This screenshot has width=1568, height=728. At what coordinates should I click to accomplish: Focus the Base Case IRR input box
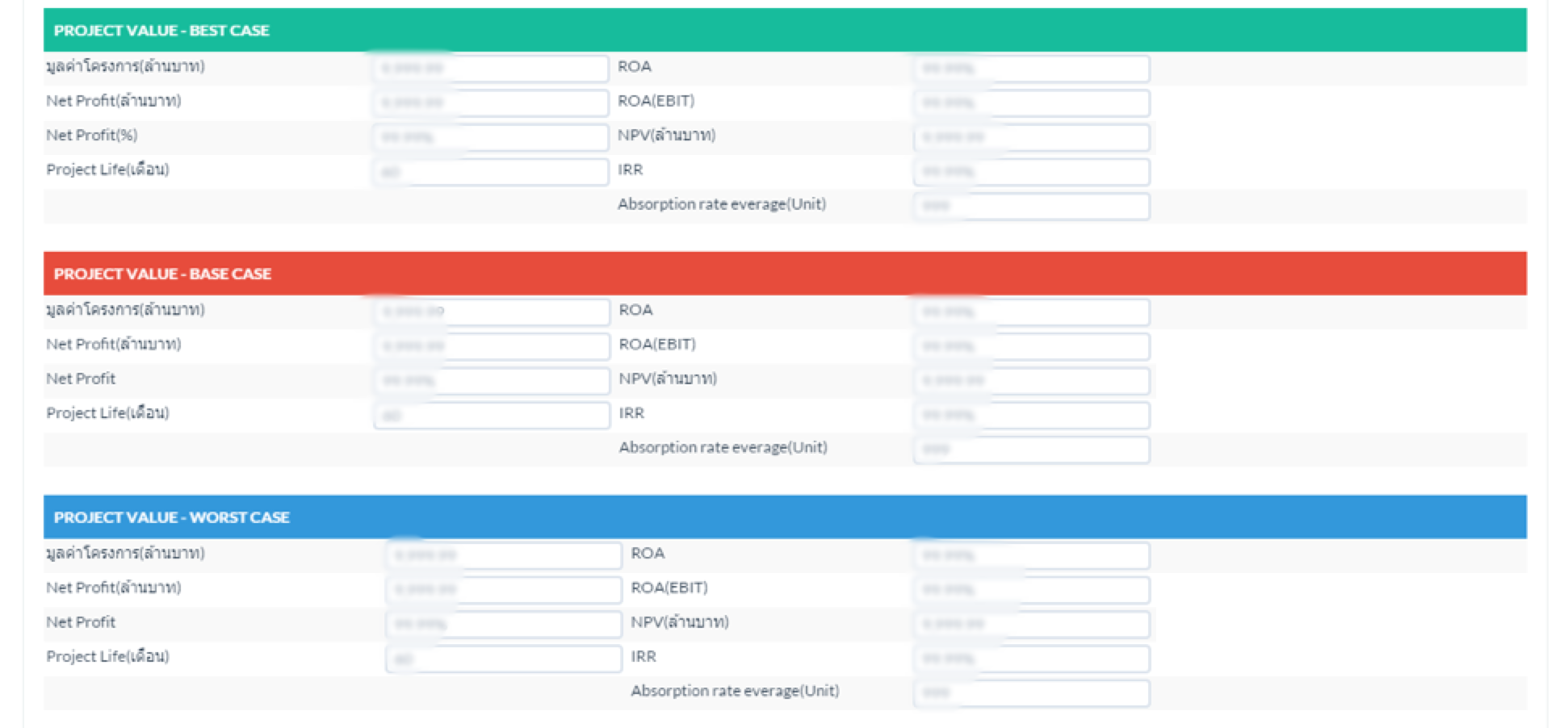(1031, 416)
